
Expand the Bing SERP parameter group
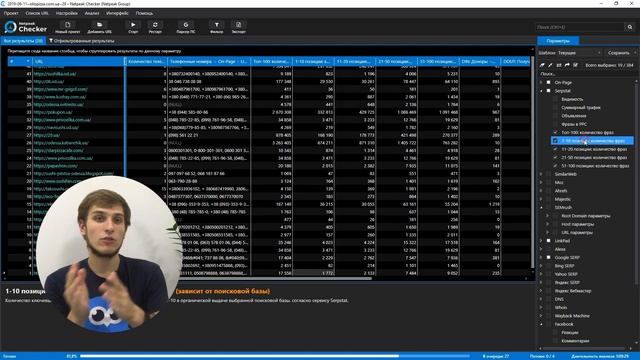coord(542,266)
